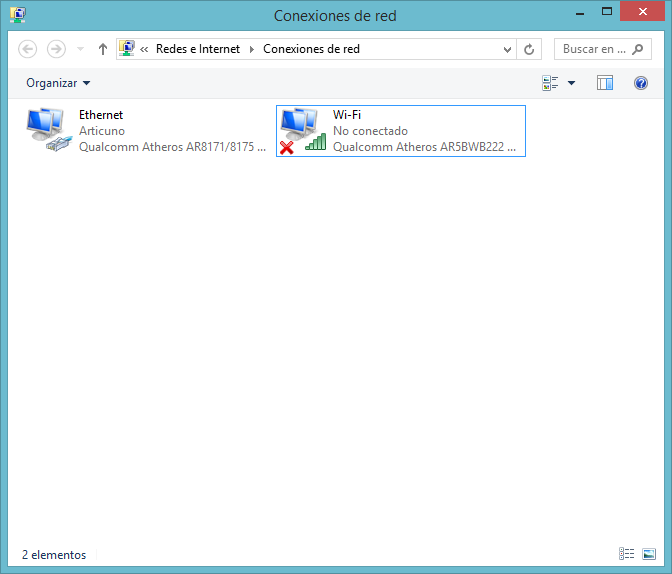
Task: Switch to details view in status bar
Action: 627,554
